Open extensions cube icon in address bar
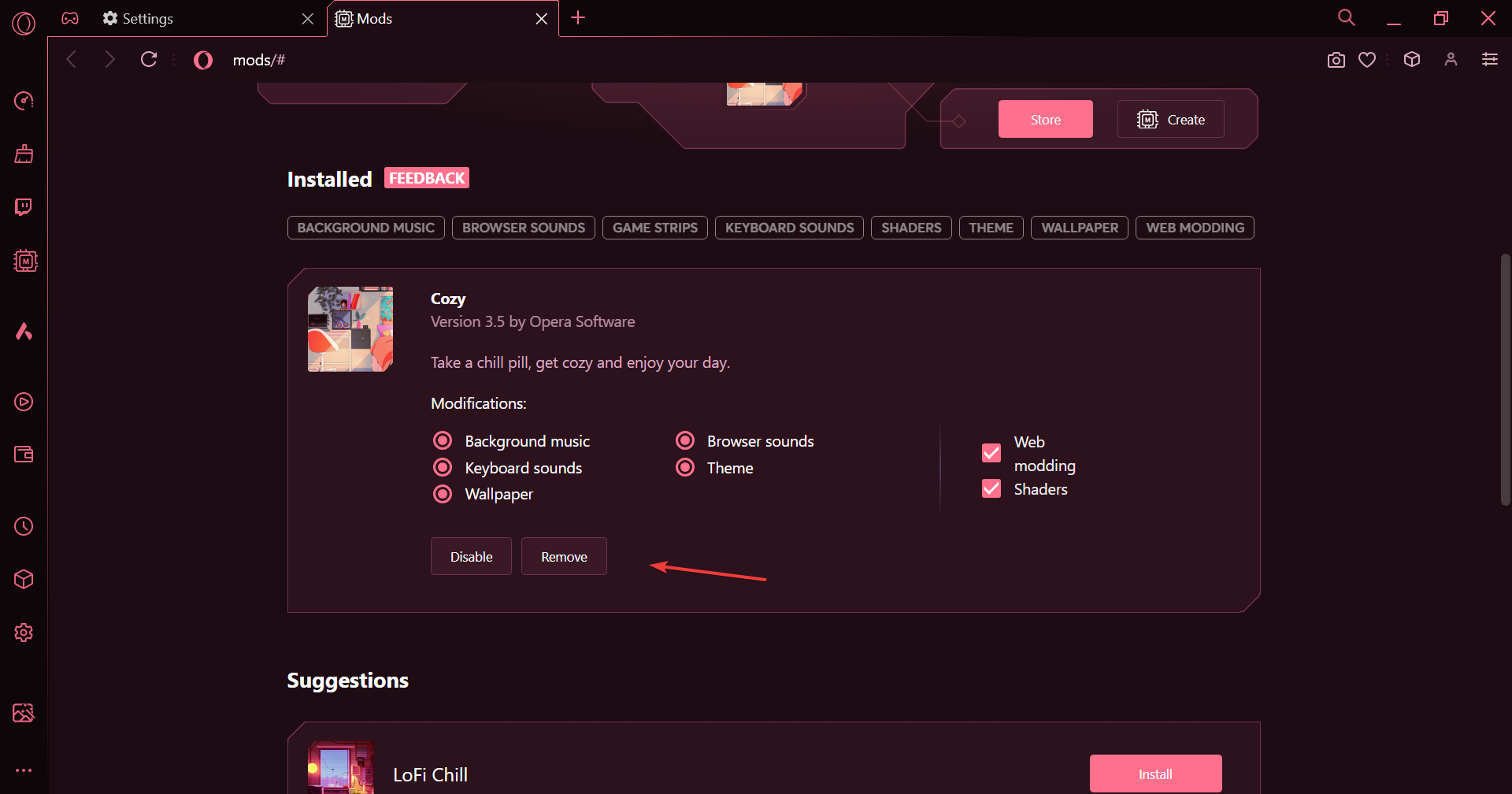The image size is (1512, 794). click(1412, 59)
